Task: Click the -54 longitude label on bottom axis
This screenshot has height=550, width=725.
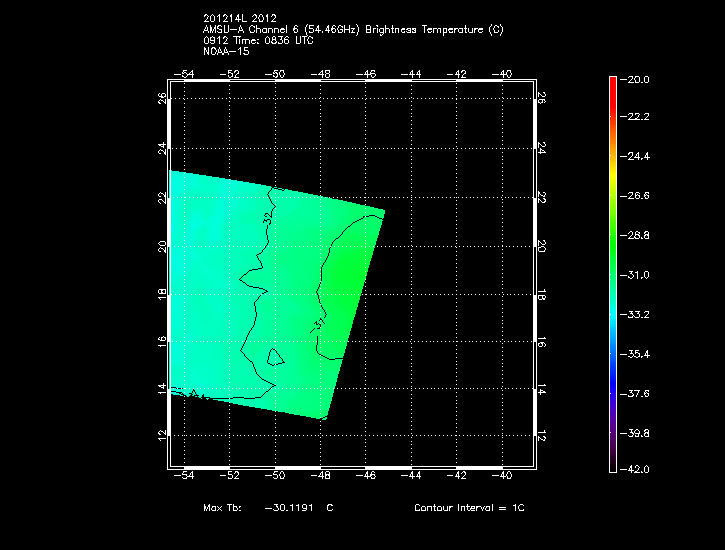Action: pyautogui.click(x=184, y=477)
